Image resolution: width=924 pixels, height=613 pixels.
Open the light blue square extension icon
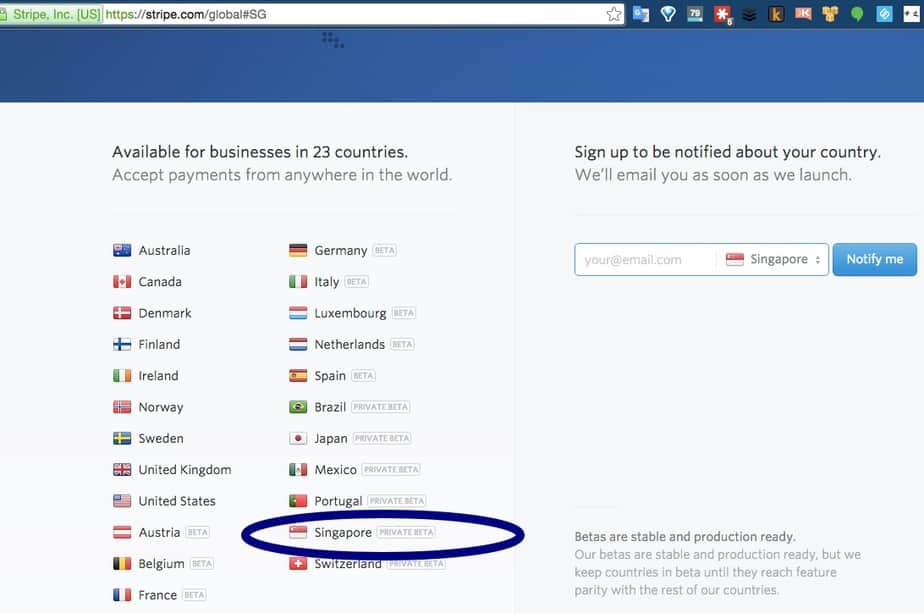[884, 14]
